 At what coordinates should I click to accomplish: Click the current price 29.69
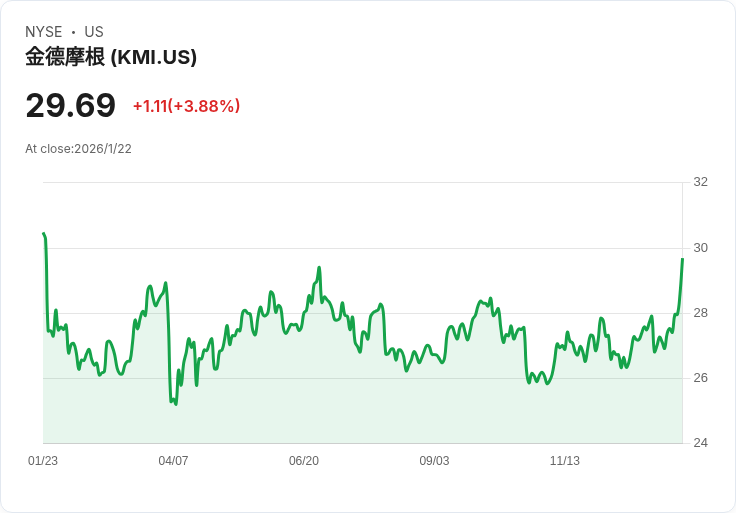[71, 105]
